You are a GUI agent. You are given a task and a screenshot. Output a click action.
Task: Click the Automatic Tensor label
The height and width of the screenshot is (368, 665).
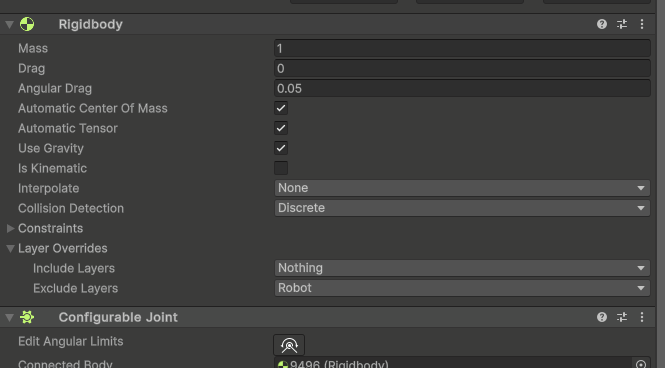pos(67,128)
